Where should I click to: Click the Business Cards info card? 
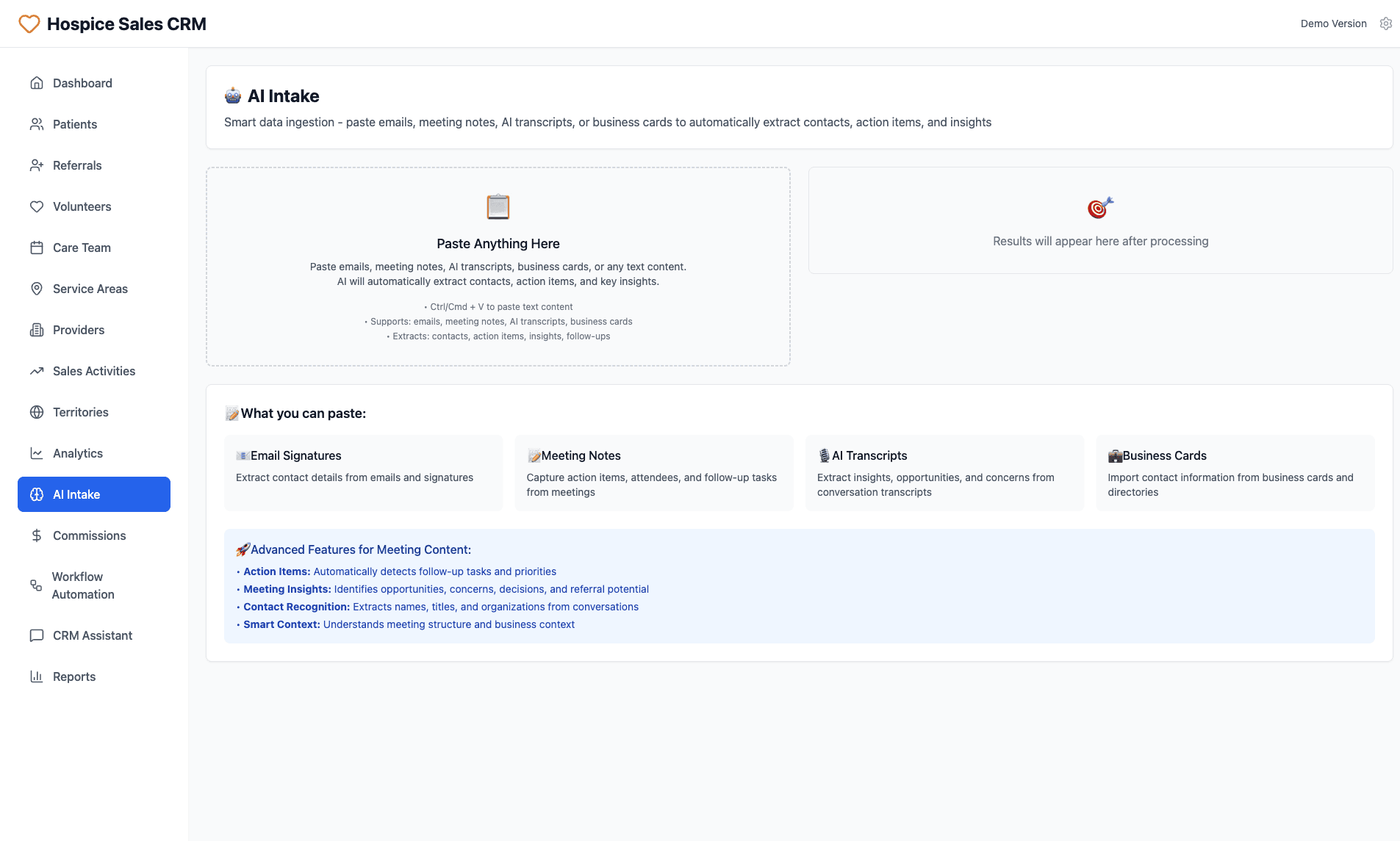click(x=1235, y=472)
